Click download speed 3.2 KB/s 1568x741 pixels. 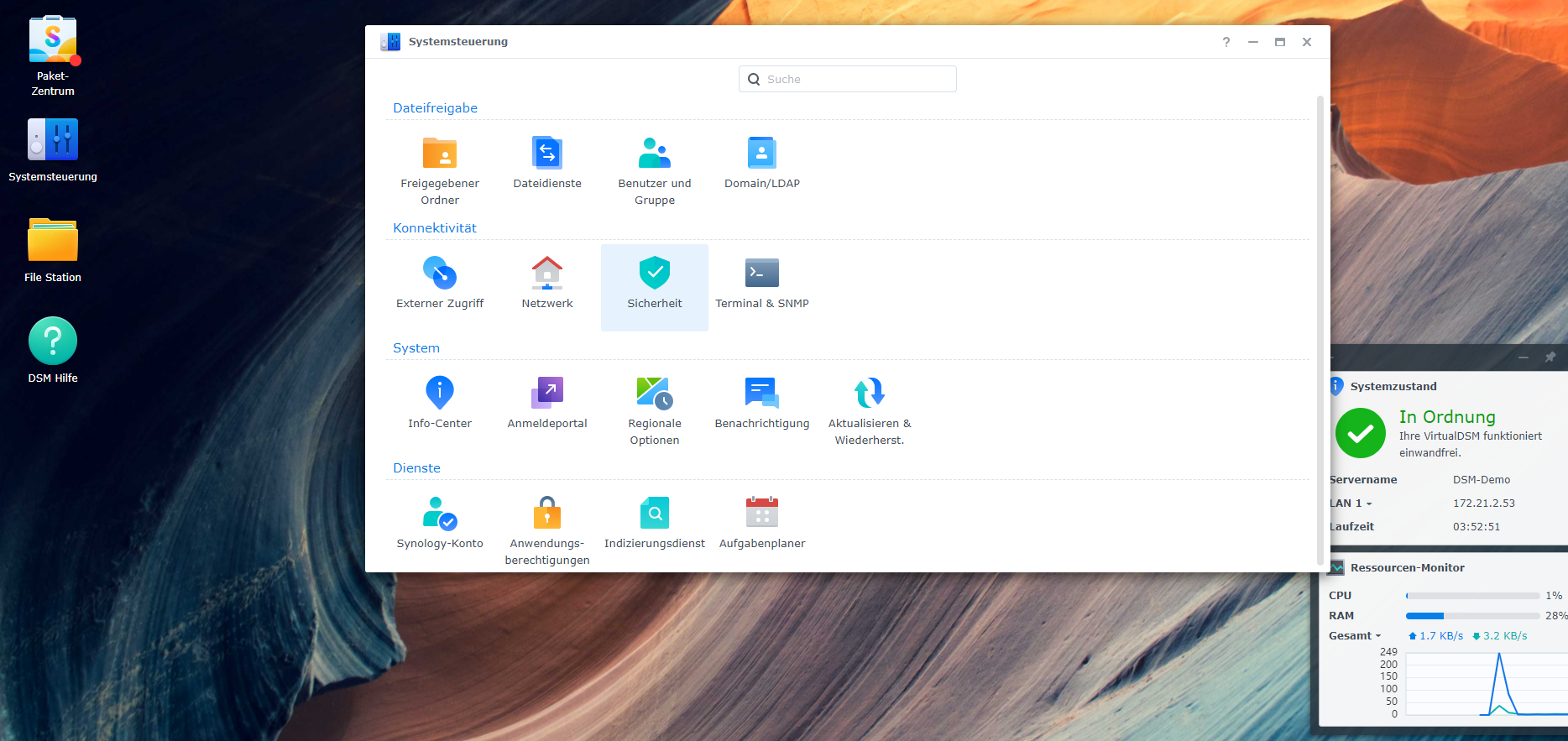(1500, 636)
